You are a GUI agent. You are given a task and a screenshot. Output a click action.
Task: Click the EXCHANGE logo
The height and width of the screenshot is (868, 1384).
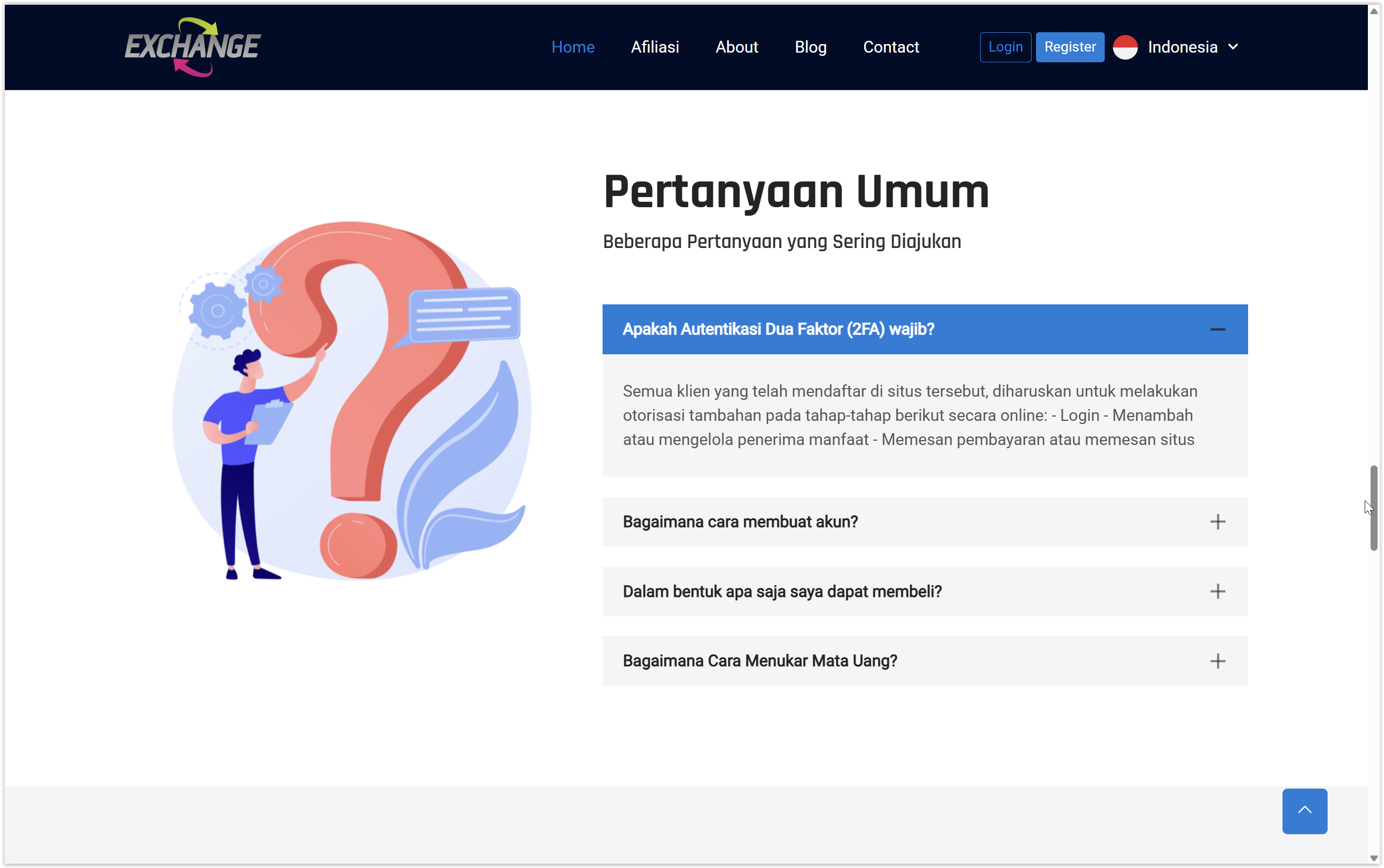(x=192, y=47)
